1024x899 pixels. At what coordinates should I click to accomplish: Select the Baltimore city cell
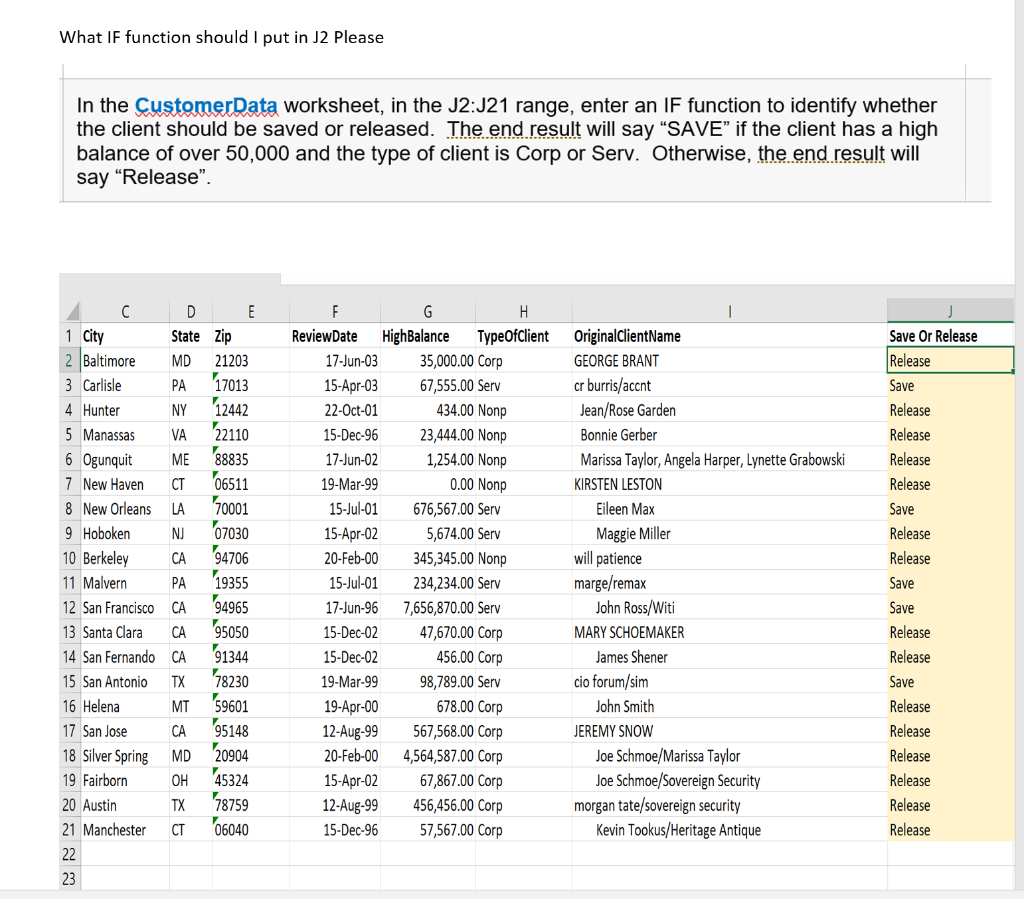pos(125,360)
